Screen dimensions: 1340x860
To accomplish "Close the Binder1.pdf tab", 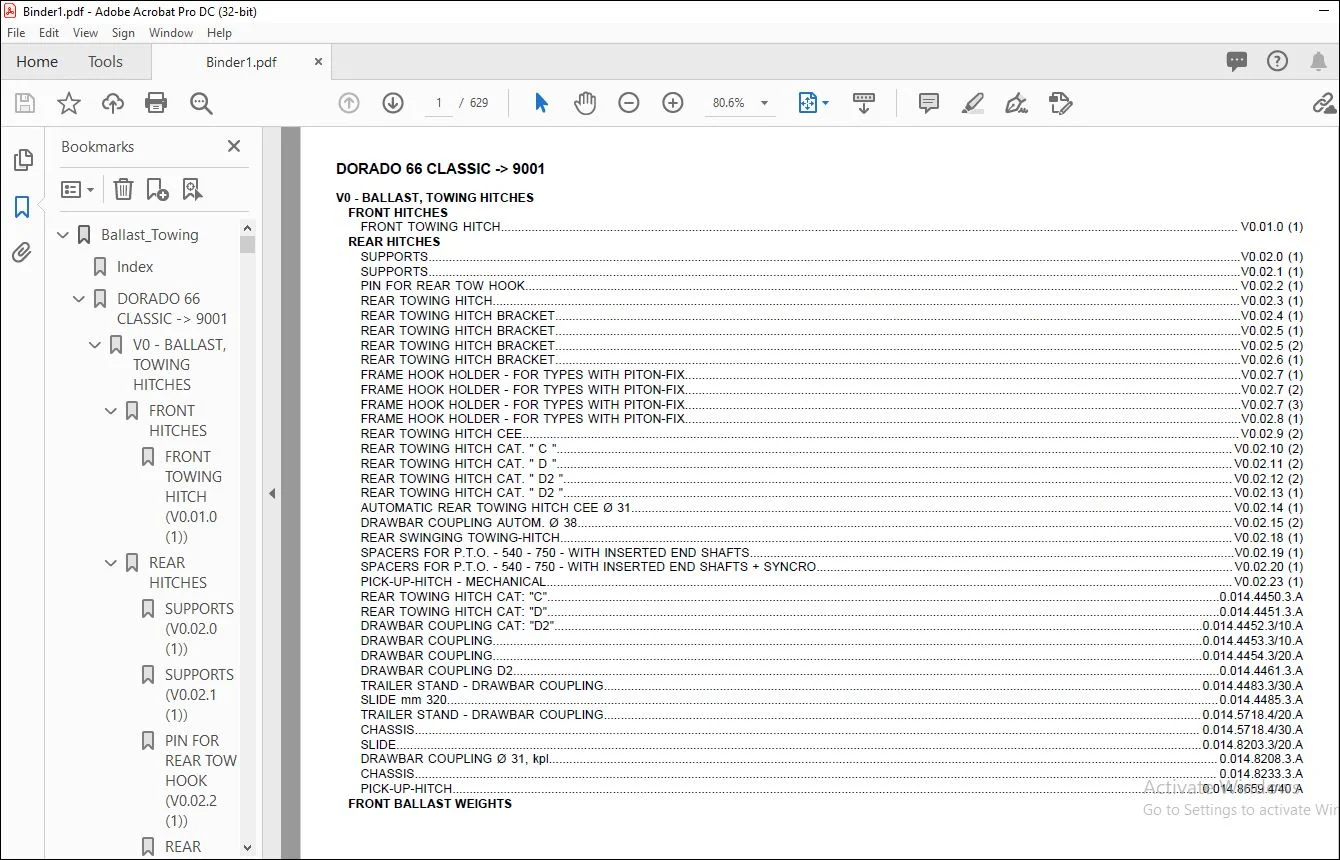I will (319, 62).
